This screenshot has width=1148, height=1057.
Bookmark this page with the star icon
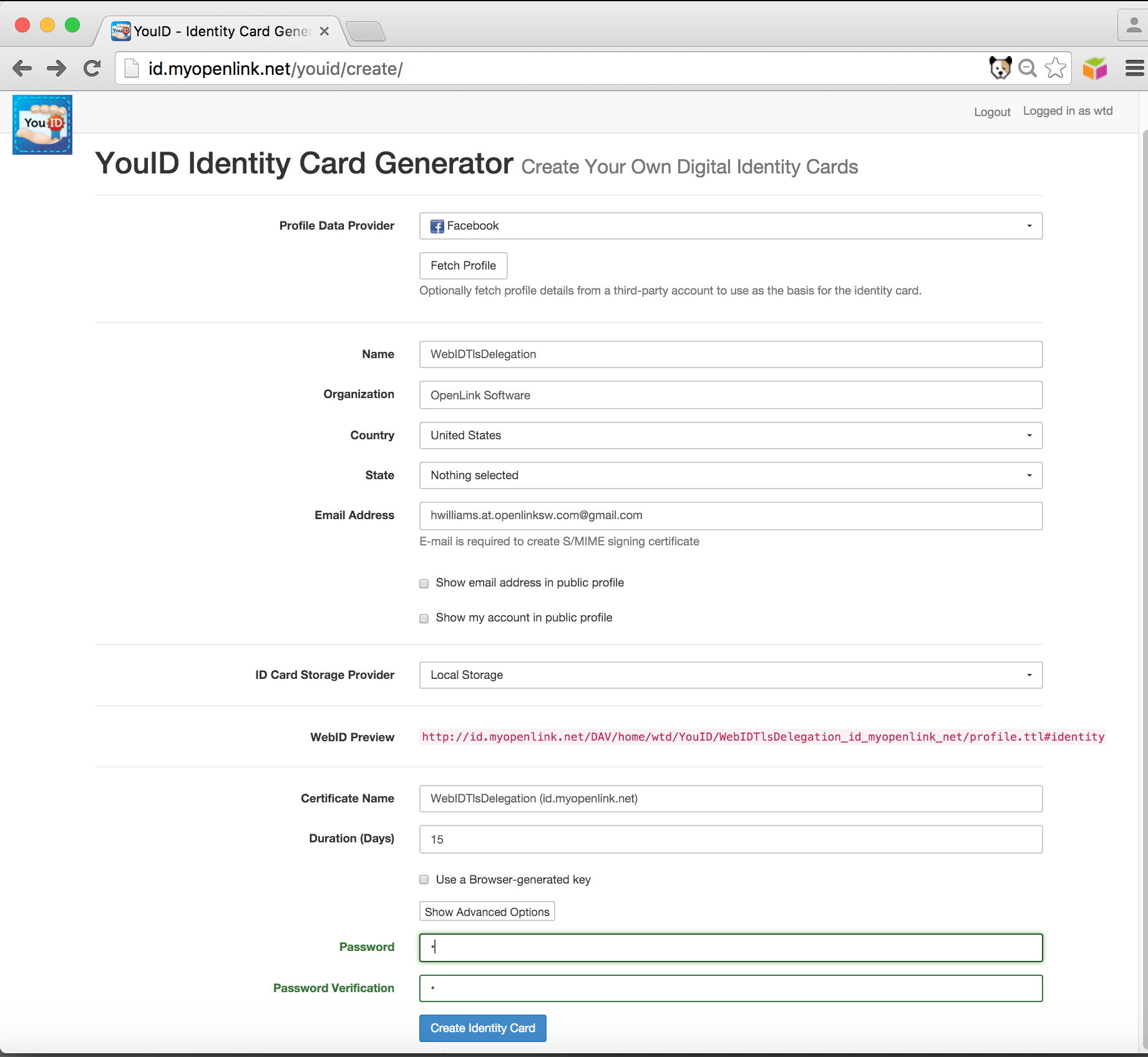tap(1055, 68)
